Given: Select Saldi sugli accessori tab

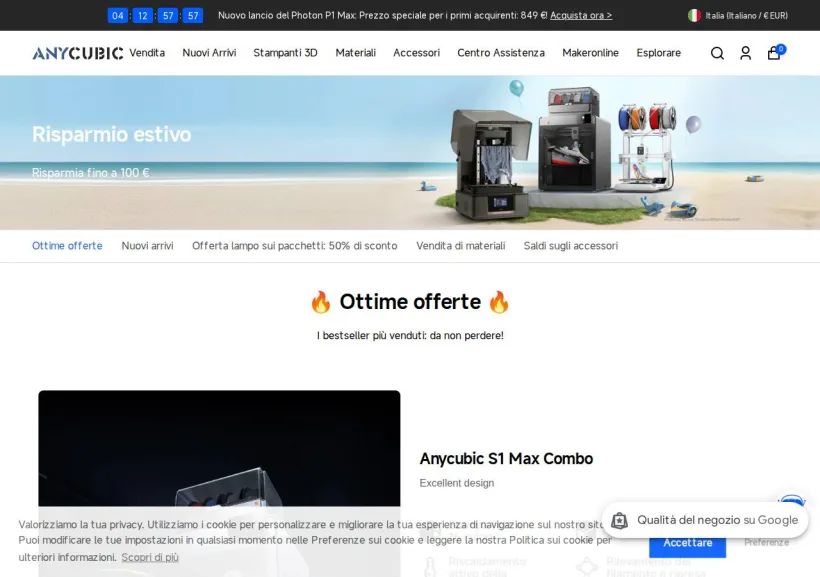Looking at the screenshot, I should click(x=571, y=246).
